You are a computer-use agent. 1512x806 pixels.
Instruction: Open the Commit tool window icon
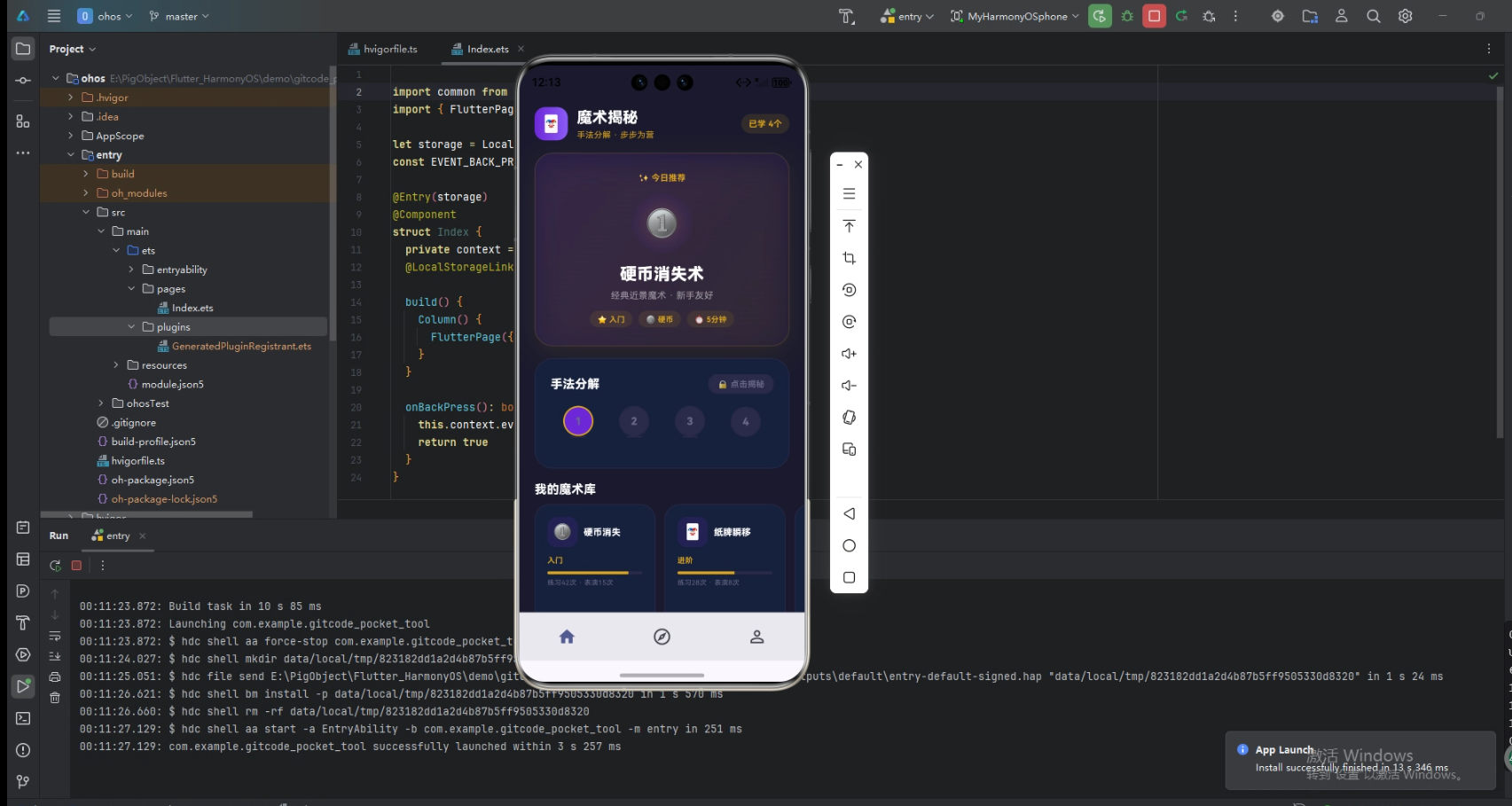[x=23, y=81]
